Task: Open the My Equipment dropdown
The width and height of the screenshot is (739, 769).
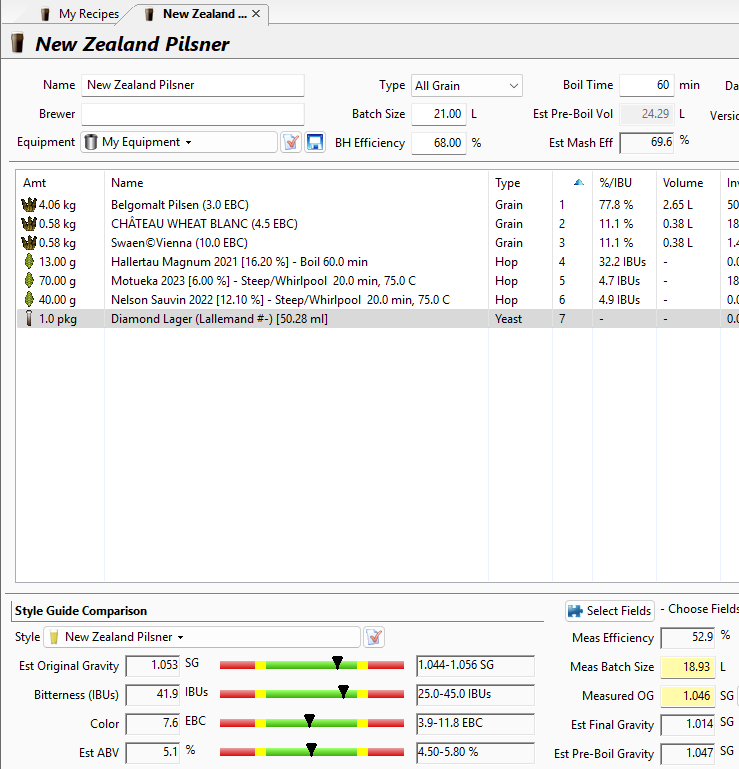Action: (x=179, y=142)
